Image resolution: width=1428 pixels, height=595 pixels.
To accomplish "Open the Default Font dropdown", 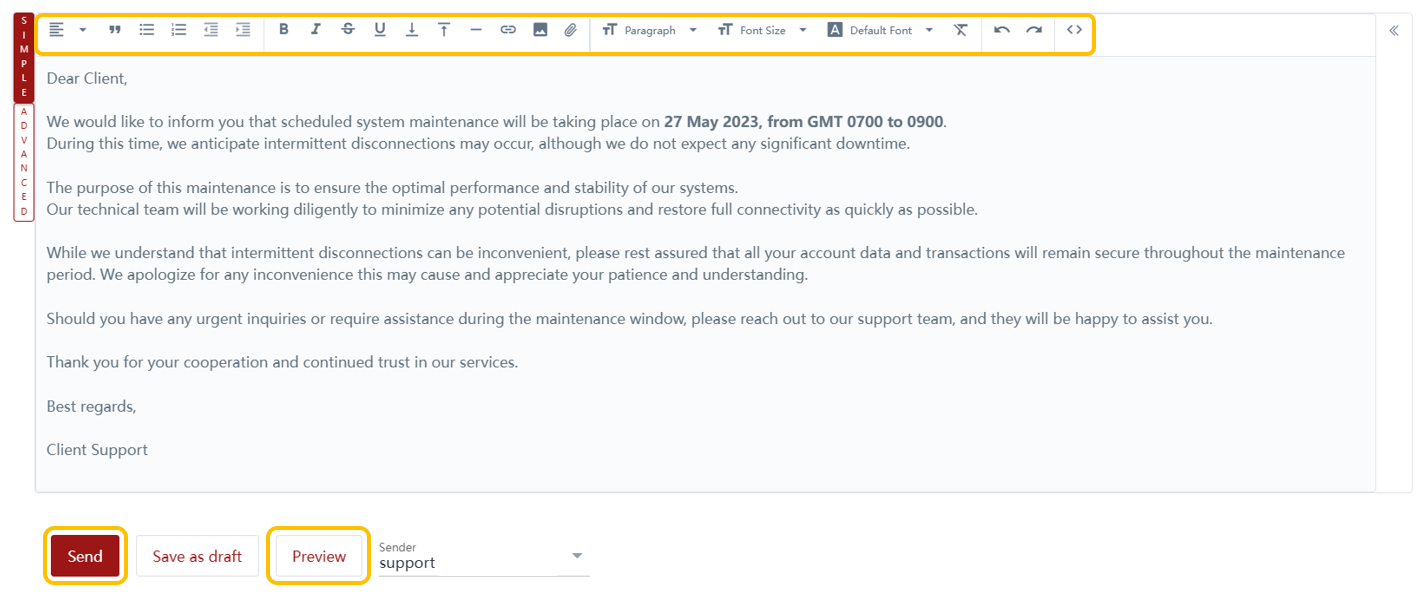I will (880, 30).
